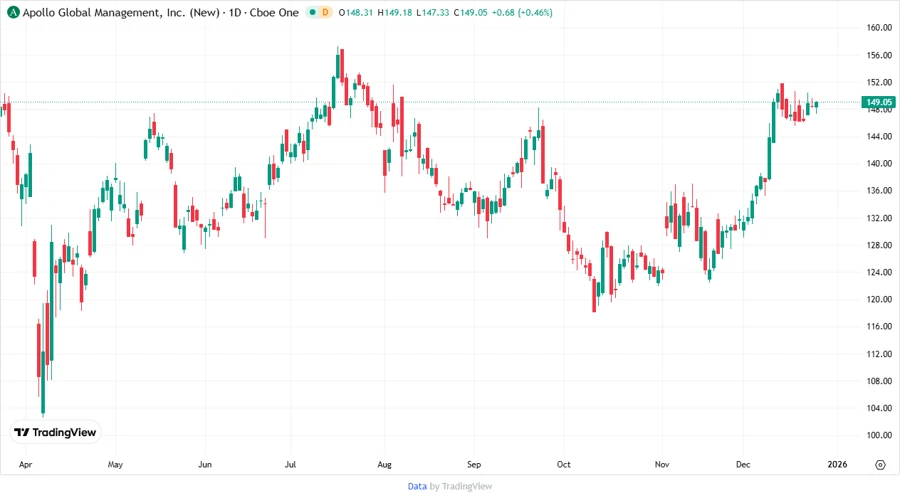This screenshot has width=900, height=498.
Task: Click the 144.00 price axis label
Action: pos(879,137)
